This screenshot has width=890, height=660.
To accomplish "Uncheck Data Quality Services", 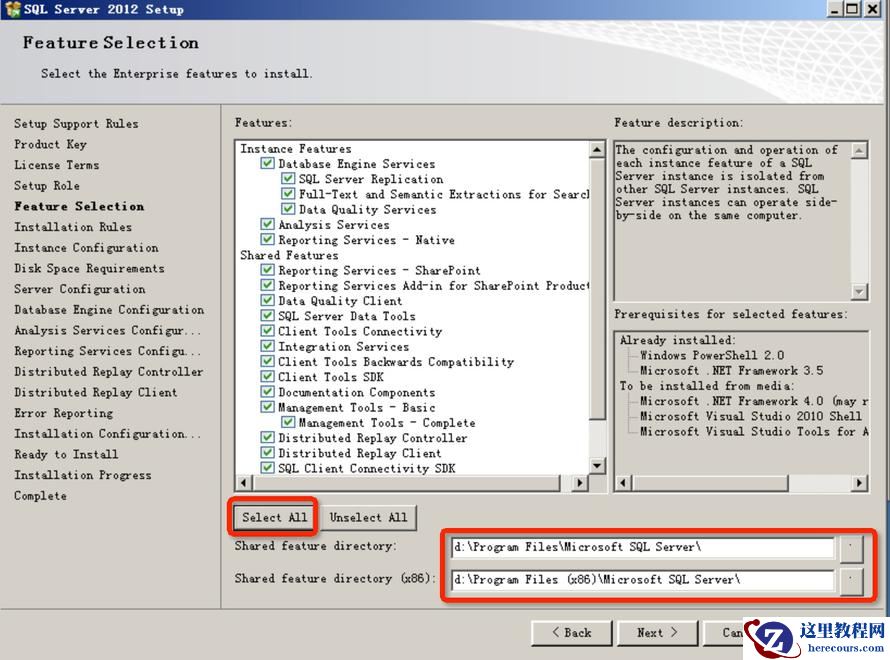I will [288, 209].
